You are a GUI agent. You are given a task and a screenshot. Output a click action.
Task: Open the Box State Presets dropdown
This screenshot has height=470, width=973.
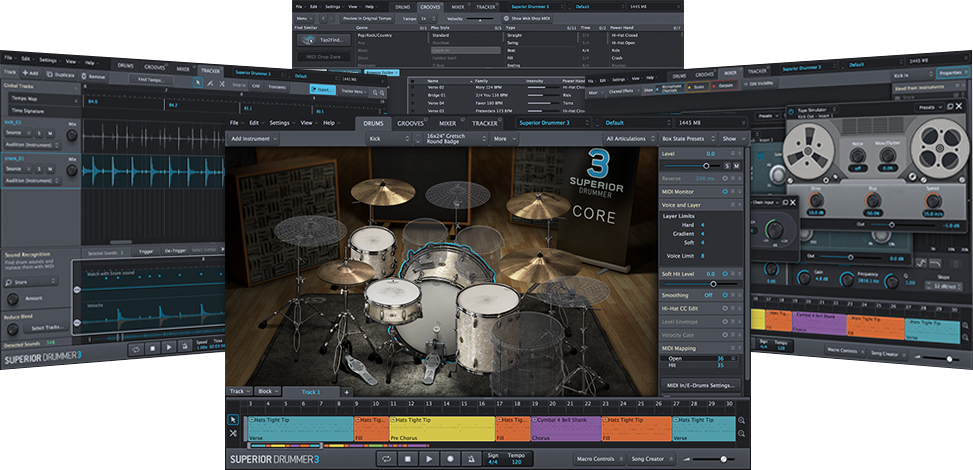pos(688,138)
